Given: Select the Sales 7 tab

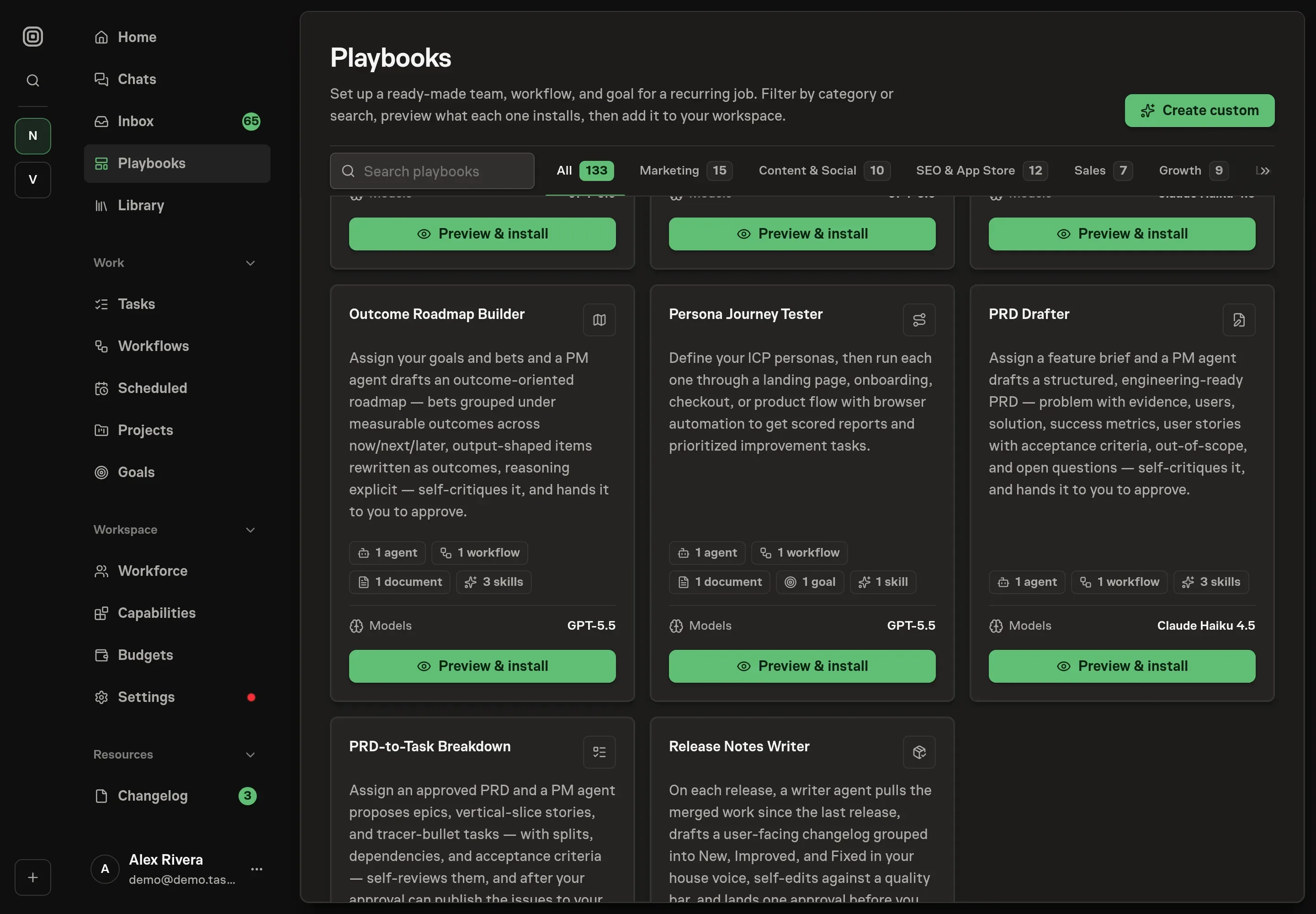Looking at the screenshot, I should tap(1103, 170).
